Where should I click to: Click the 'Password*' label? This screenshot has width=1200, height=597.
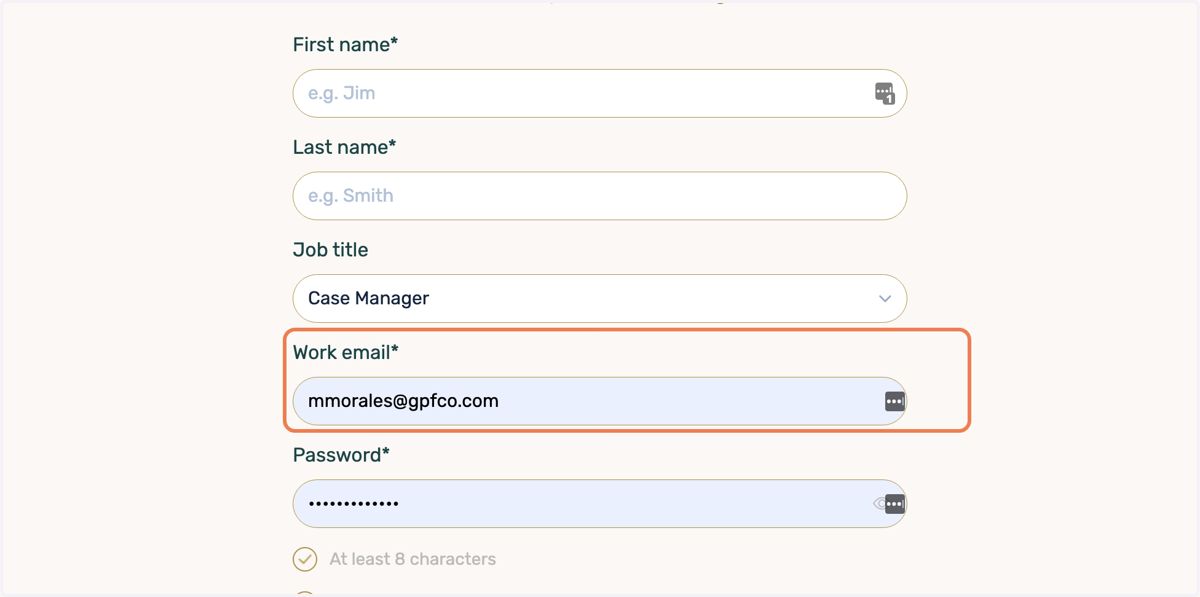click(x=341, y=455)
